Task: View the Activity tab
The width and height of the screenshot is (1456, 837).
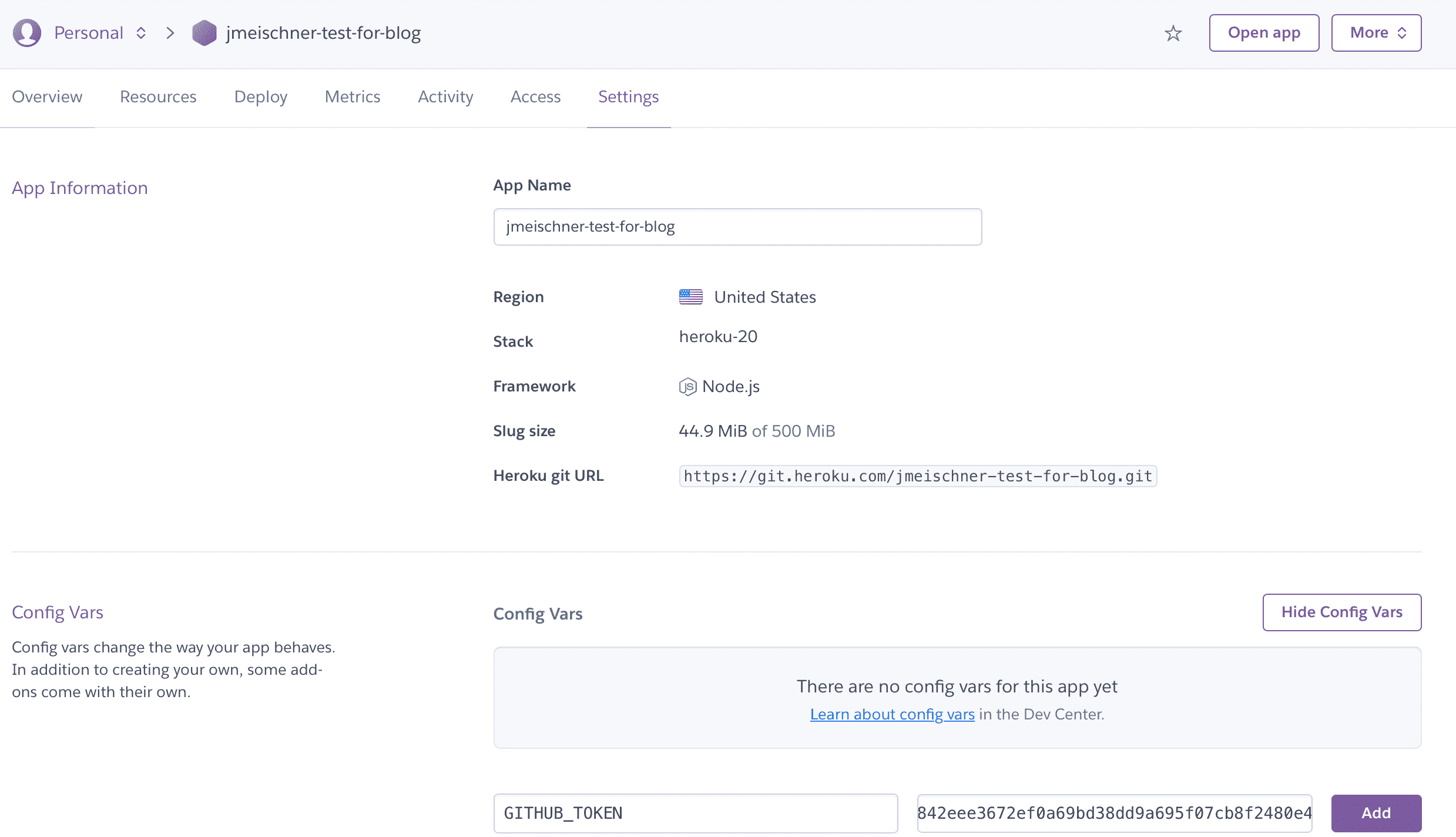Action: (445, 96)
